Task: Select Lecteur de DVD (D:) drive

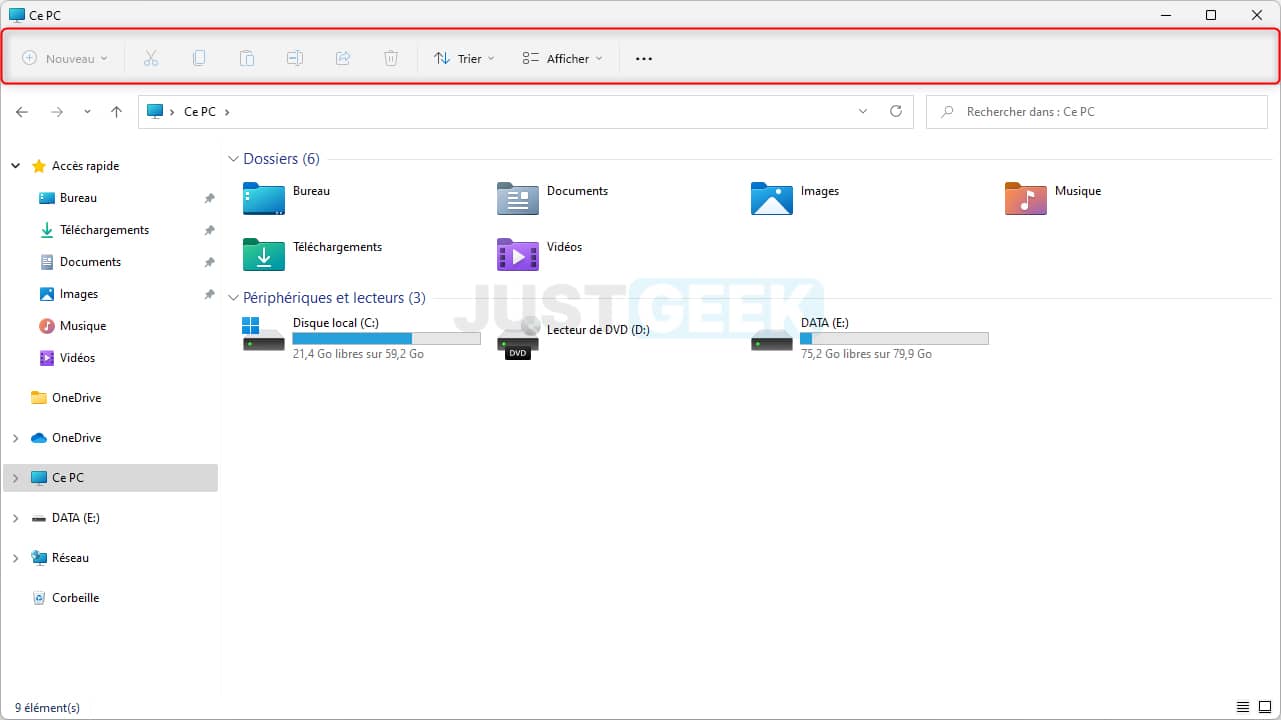Action: pyautogui.click(x=574, y=338)
